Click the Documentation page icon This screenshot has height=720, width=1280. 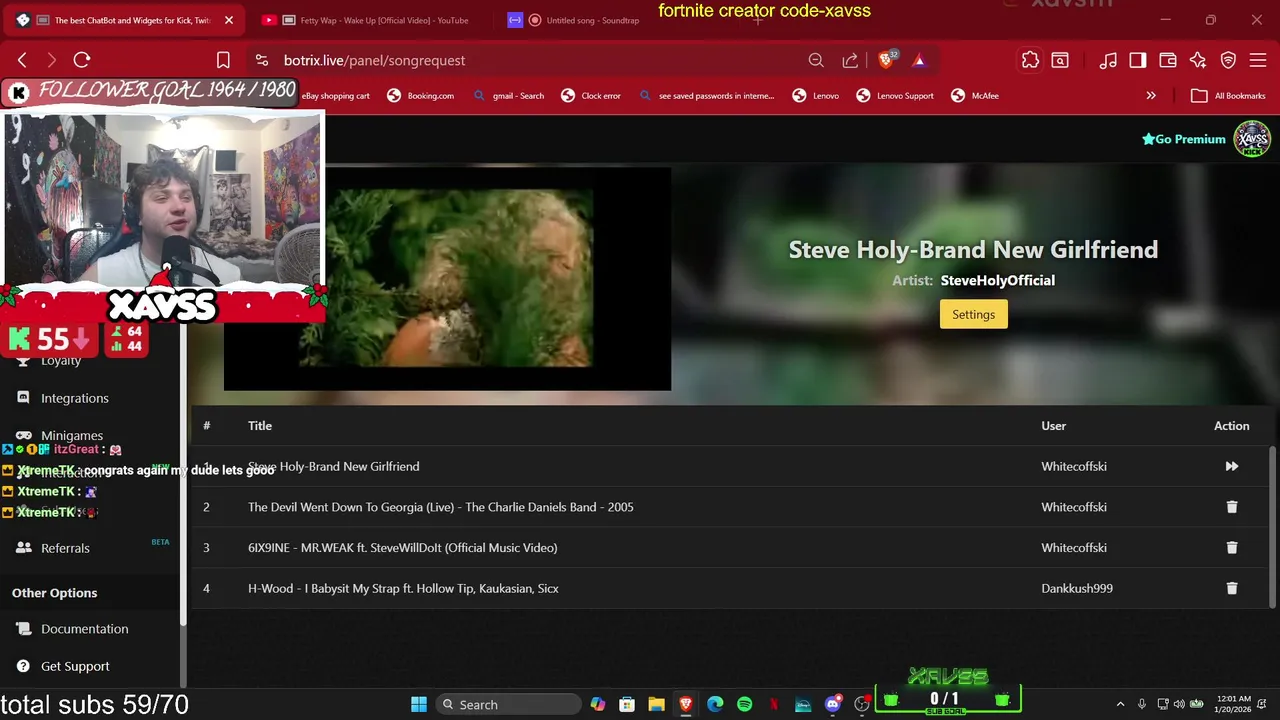click(23, 629)
